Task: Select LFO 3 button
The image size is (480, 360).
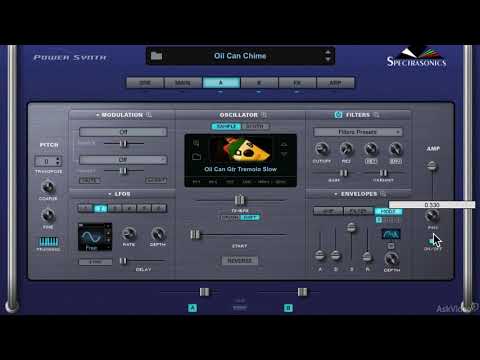Action: tap(115, 208)
